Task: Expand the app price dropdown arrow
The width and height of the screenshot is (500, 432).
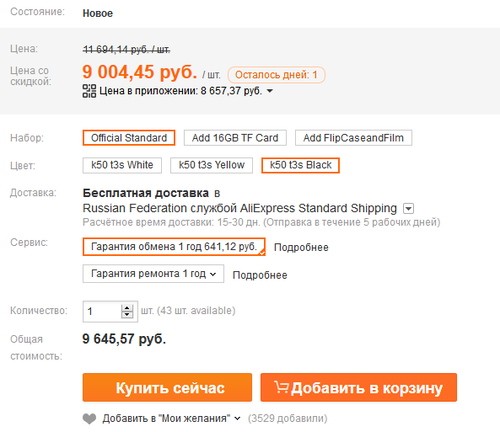Action: pyautogui.click(x=270, y=91)
